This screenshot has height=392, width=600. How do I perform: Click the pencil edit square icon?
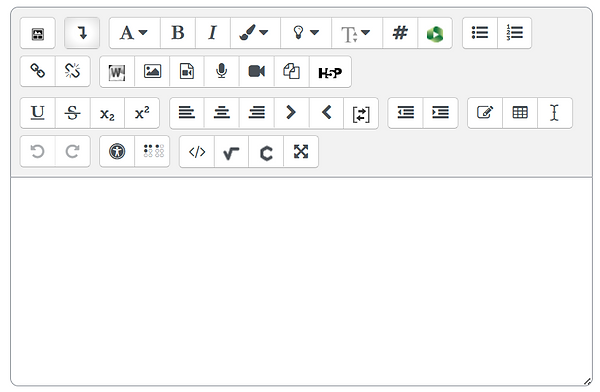point(485,113)
